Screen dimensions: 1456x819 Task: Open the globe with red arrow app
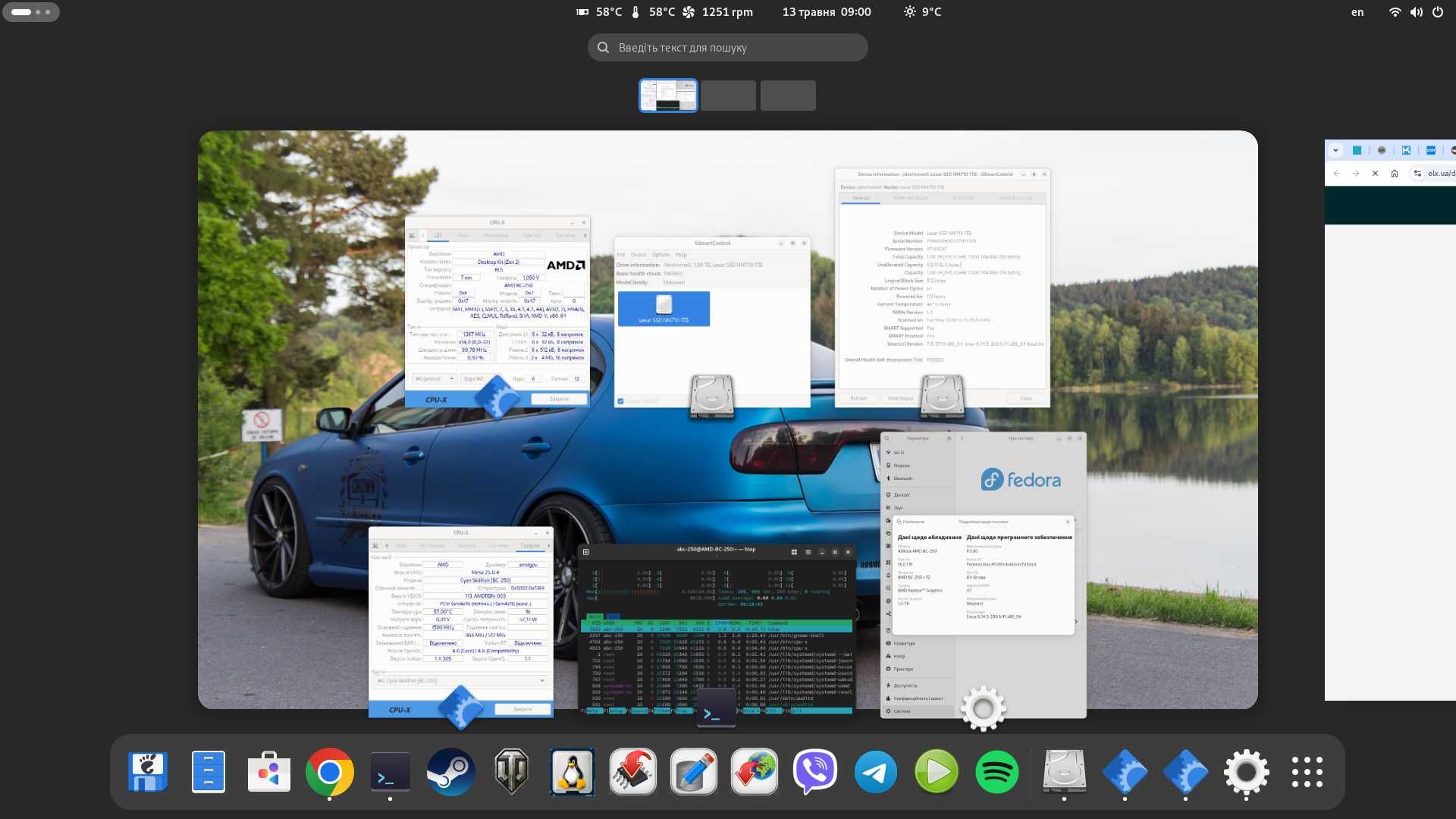755,772
